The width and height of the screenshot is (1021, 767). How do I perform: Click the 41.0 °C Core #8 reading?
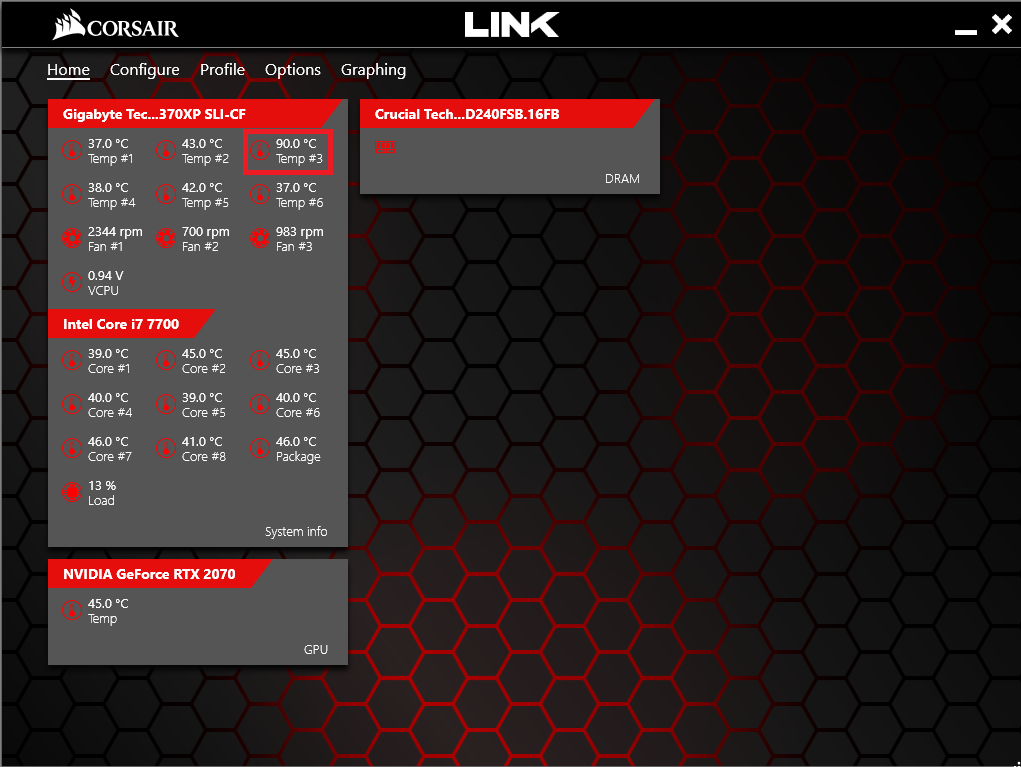tap(202, 441)
